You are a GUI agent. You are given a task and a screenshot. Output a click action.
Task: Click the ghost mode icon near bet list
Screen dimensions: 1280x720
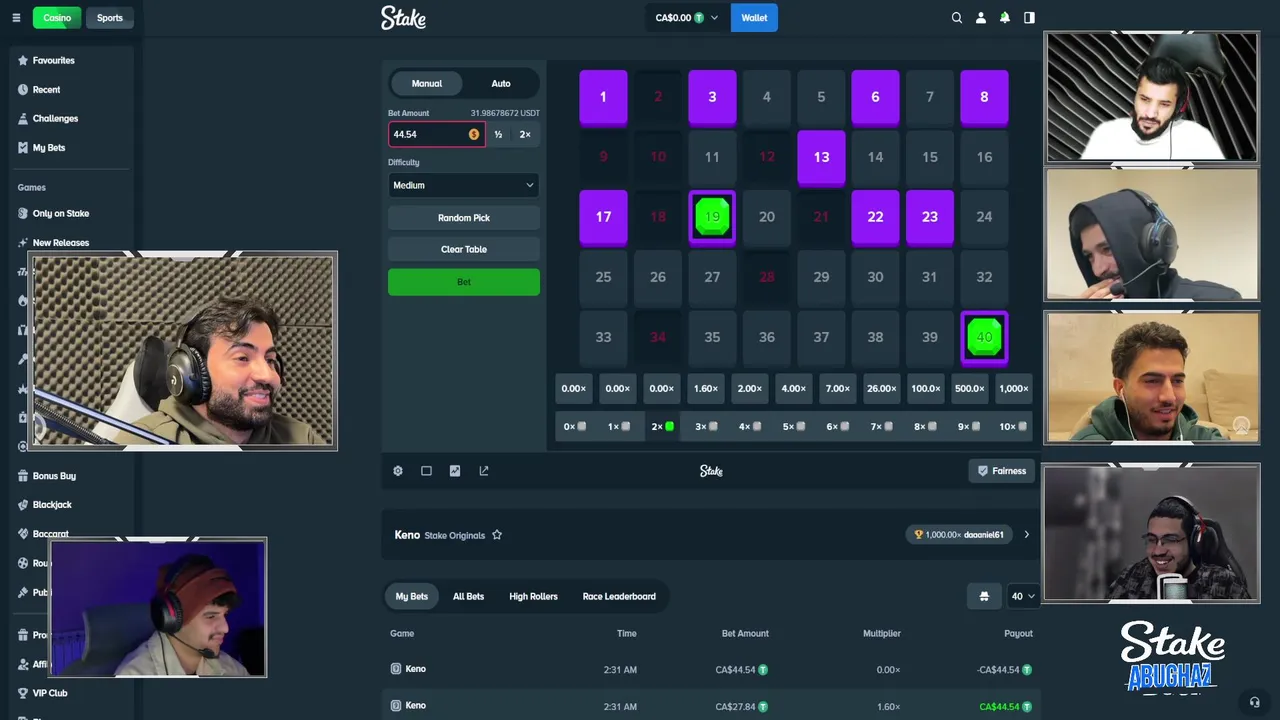tap(984, 596)
